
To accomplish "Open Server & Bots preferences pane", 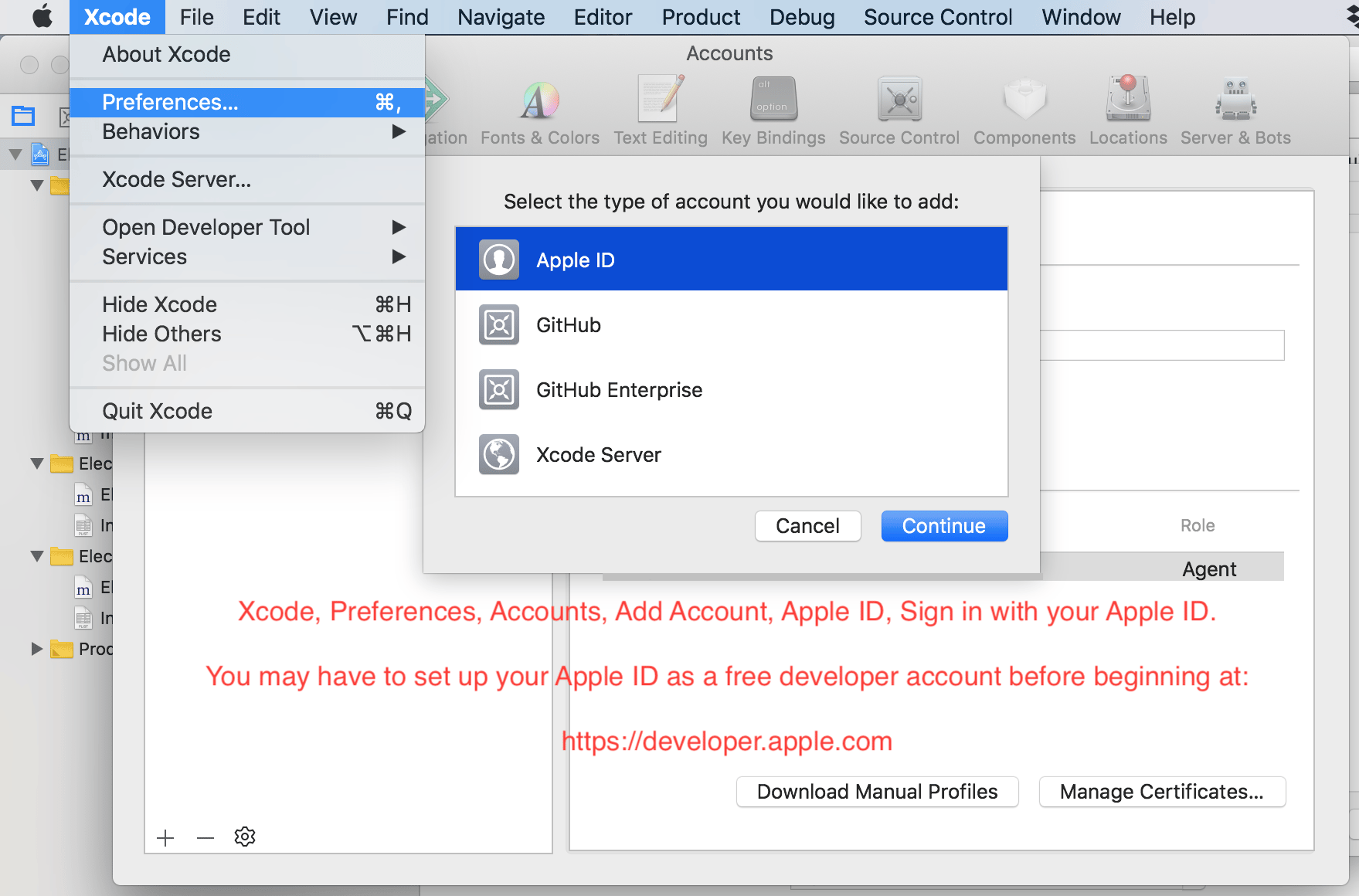I will (1235, 112).
